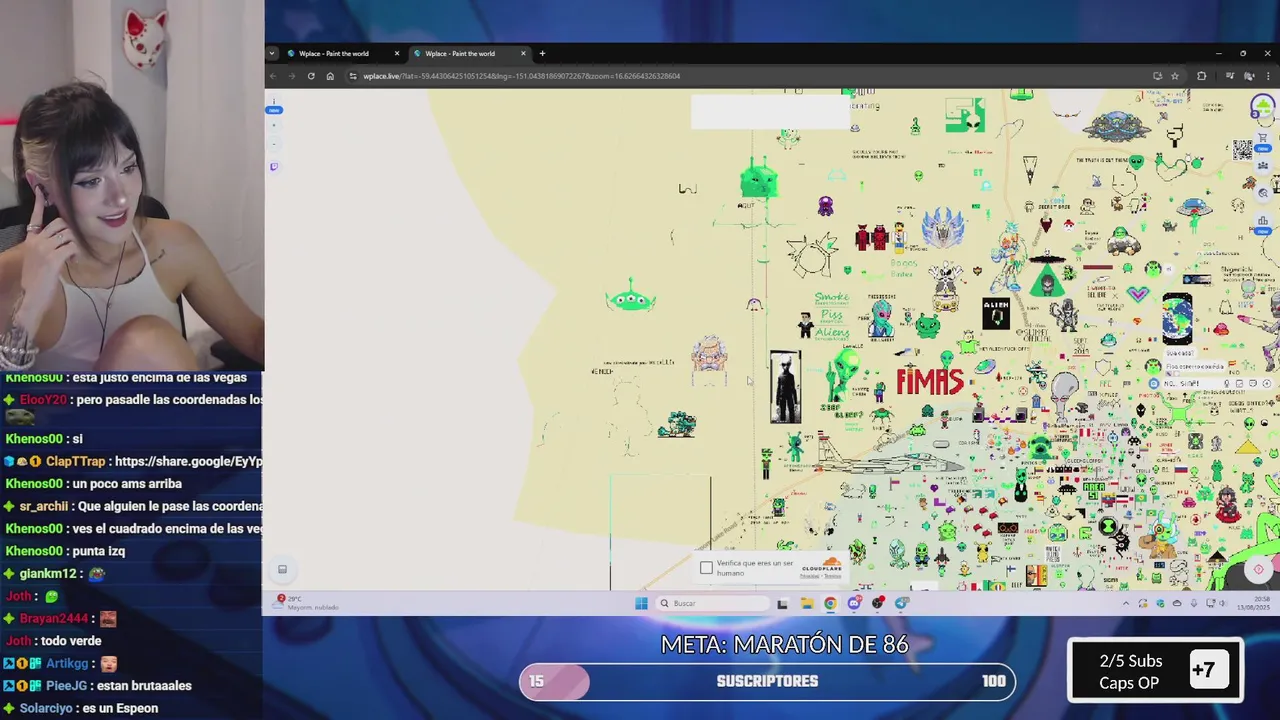Viewport: 1280px width, 720px height.
Task: Click the wplace.live address bar
Action: pyautogui.click(x=750, y=76)
